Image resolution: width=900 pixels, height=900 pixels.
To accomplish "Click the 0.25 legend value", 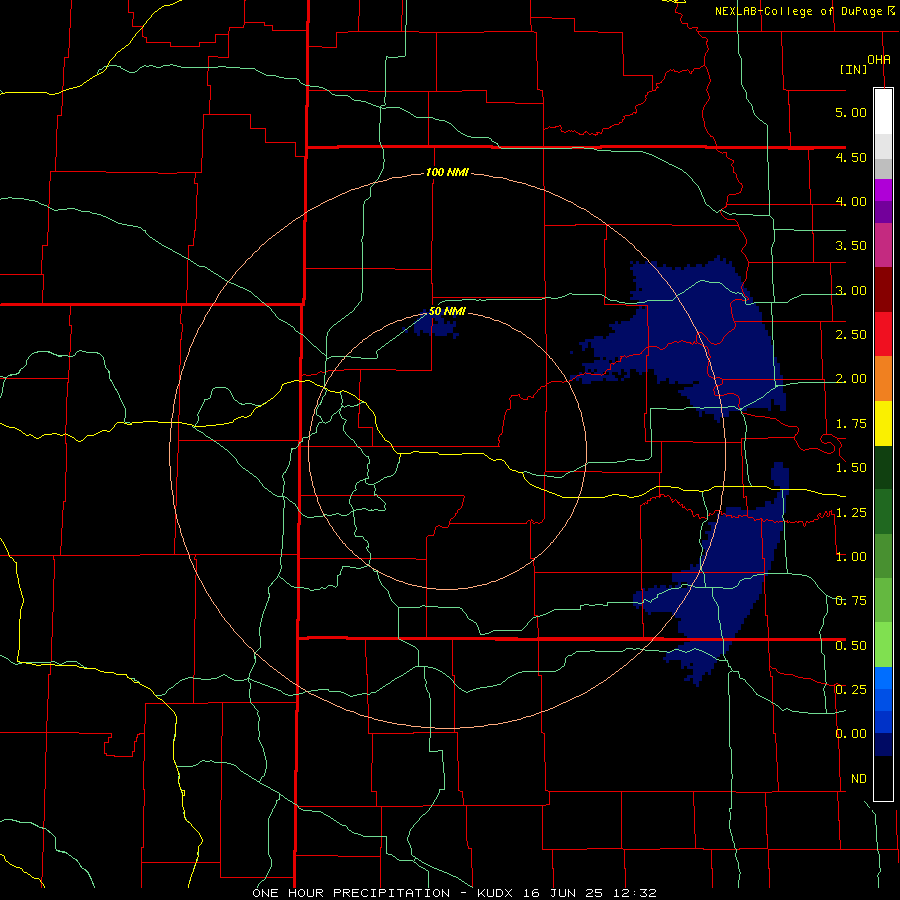I will coord(851,690).
